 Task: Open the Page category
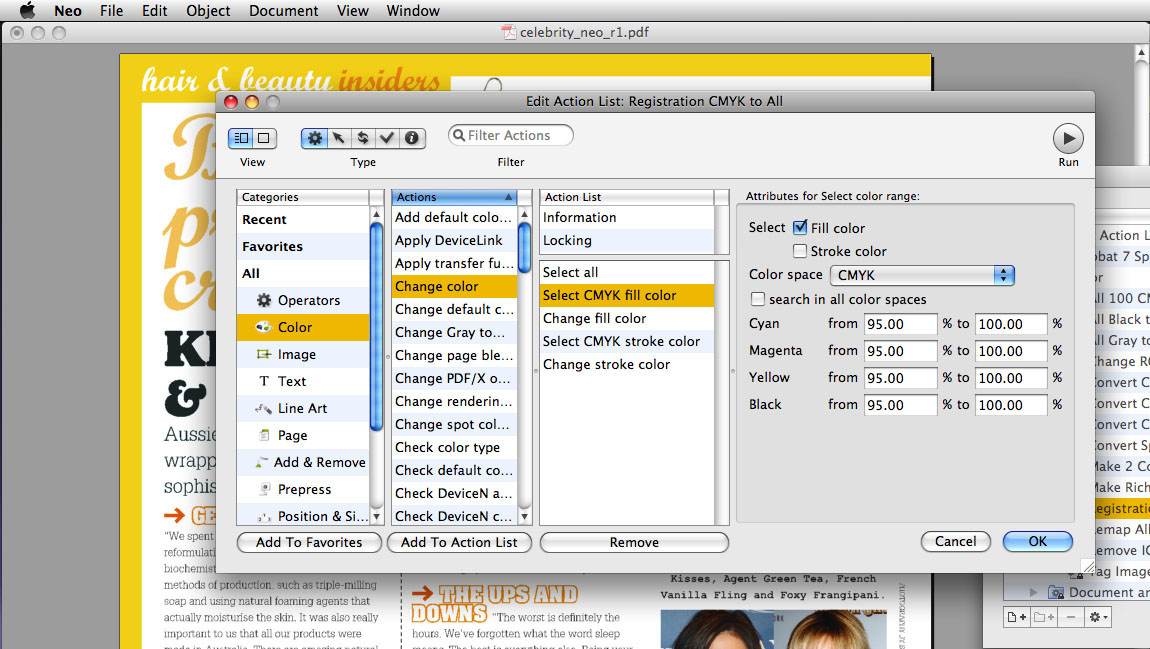[302, 436]
